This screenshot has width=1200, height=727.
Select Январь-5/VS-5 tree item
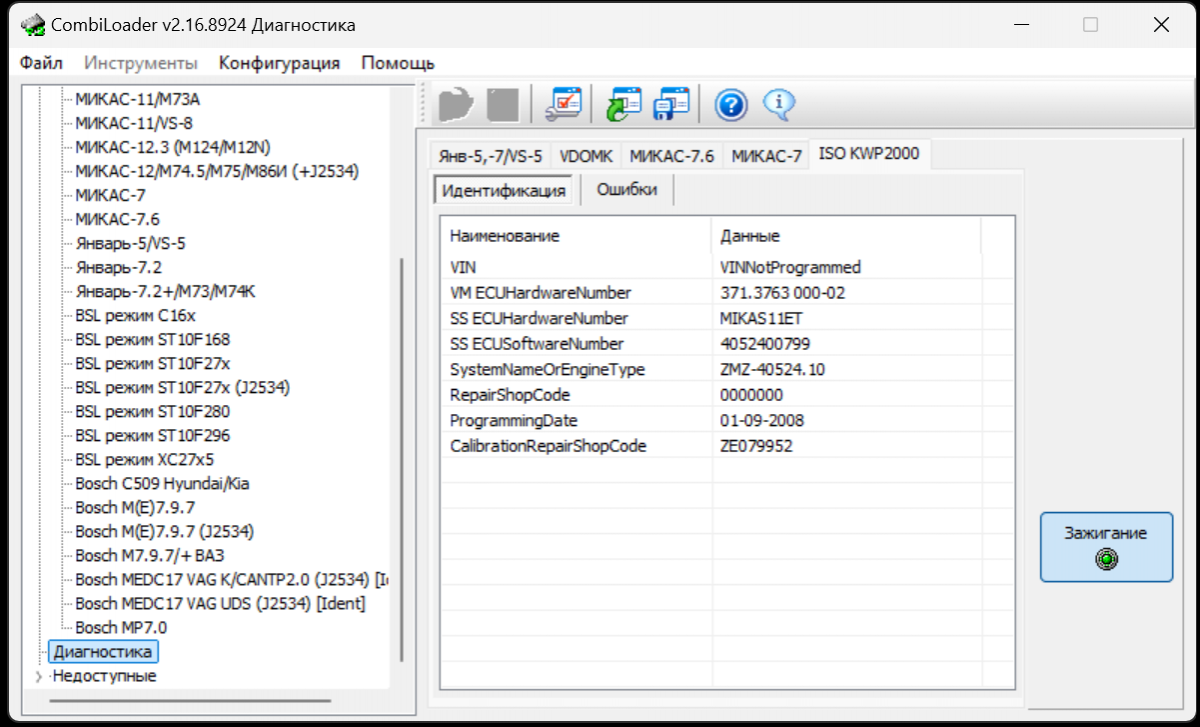click(x=131, y=243)
